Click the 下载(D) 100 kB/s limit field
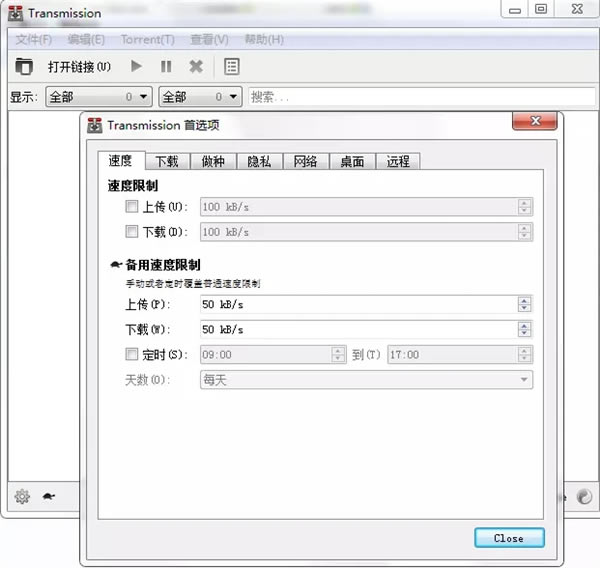600x568 pixels. pos(366,232)
